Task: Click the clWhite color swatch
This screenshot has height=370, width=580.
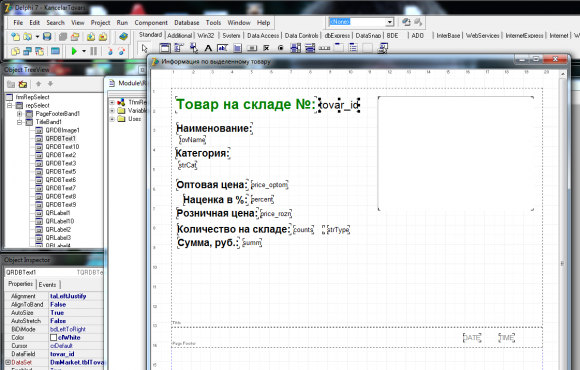Action: (53, 337)
